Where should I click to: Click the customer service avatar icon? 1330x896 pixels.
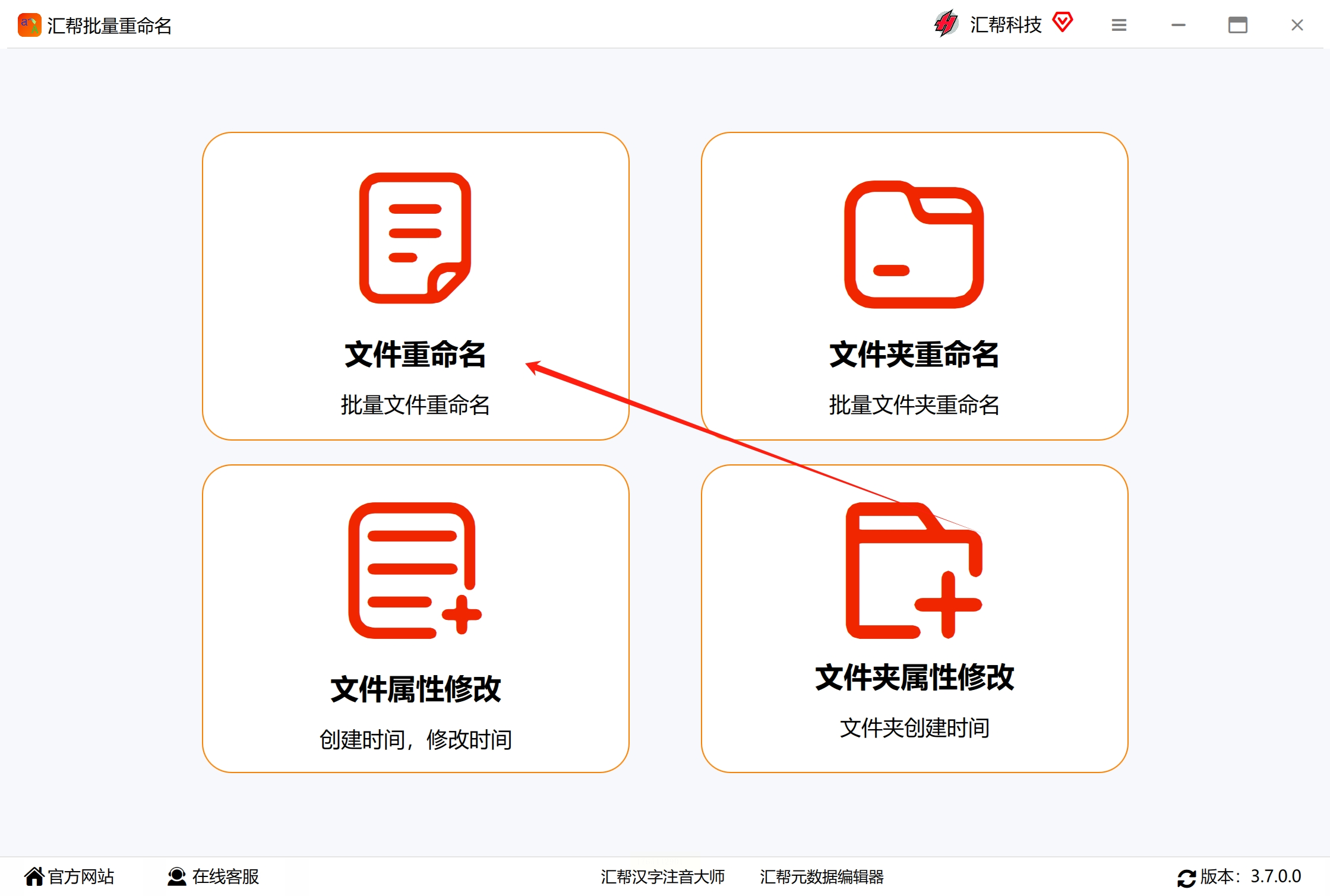point(176,876)
